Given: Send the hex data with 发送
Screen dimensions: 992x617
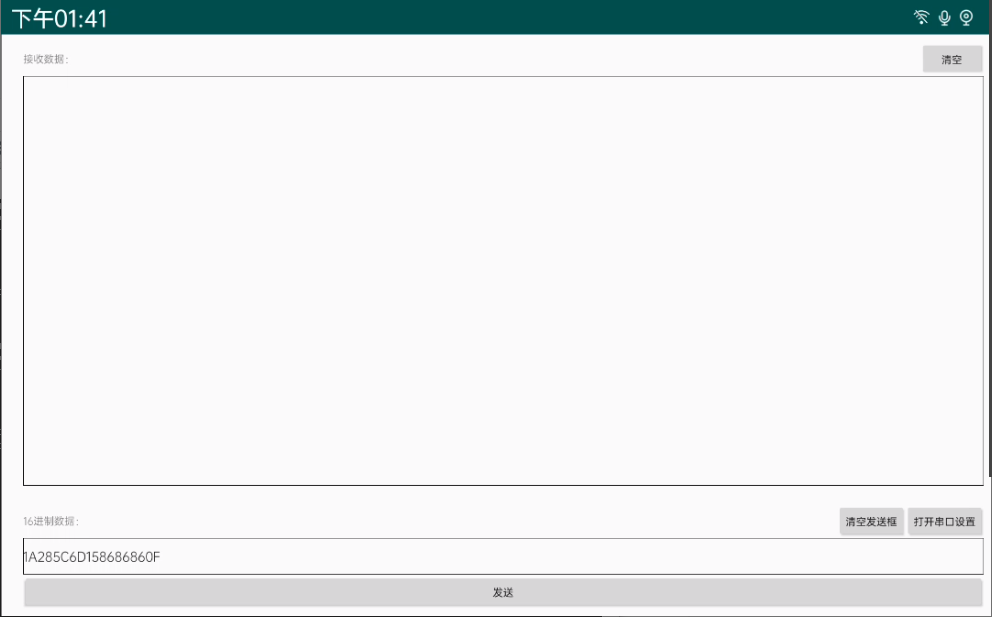Looking at the screenshot, I should coord(503,592).
